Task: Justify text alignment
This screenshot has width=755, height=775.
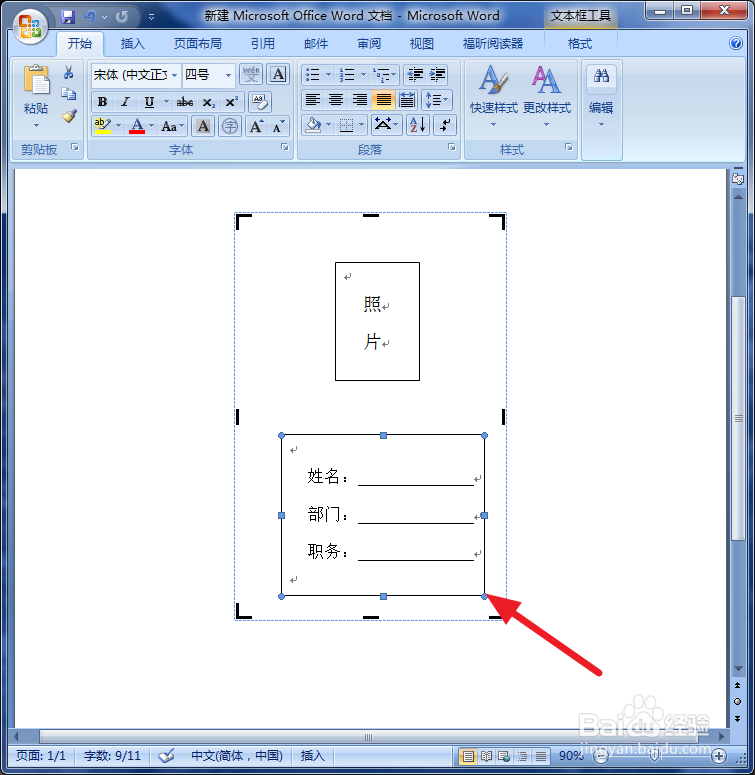Action: [383, 100]
